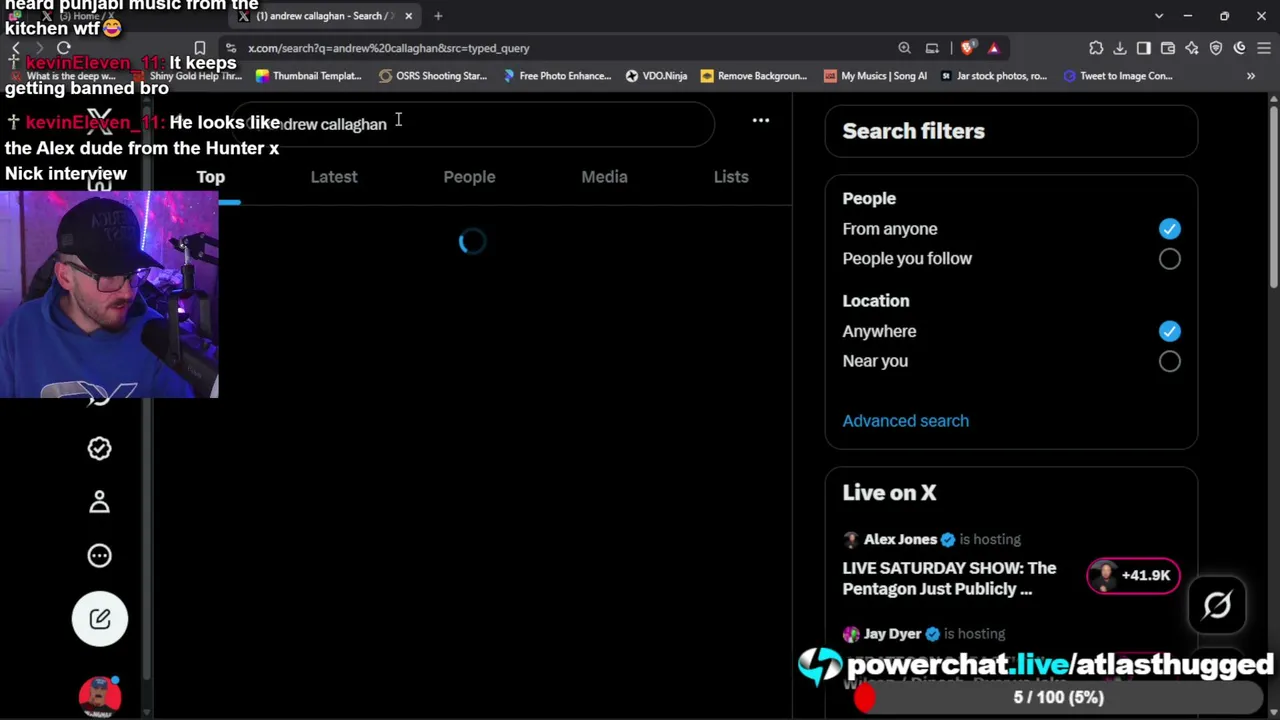Click the Brave Rewards triangle icon
Screen dimensions: 1280x720
993,48
